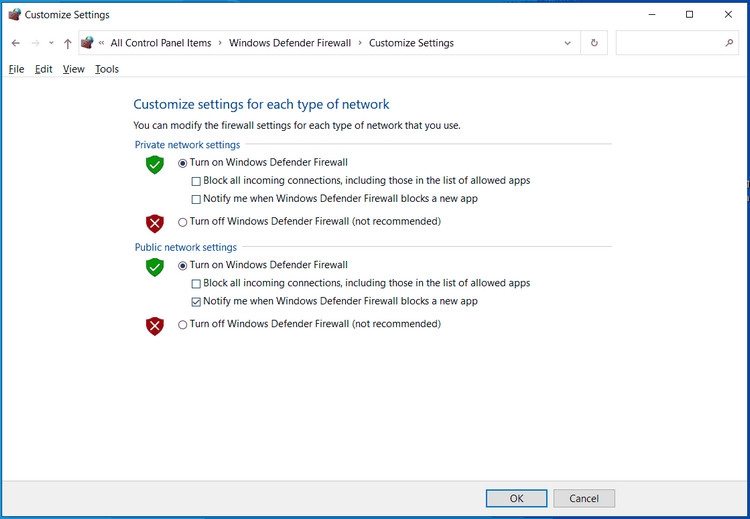The image size is (750, 519).
Task: Navigate to Windows Defender Firewall breadcrumb
Action: coord(290,43)
